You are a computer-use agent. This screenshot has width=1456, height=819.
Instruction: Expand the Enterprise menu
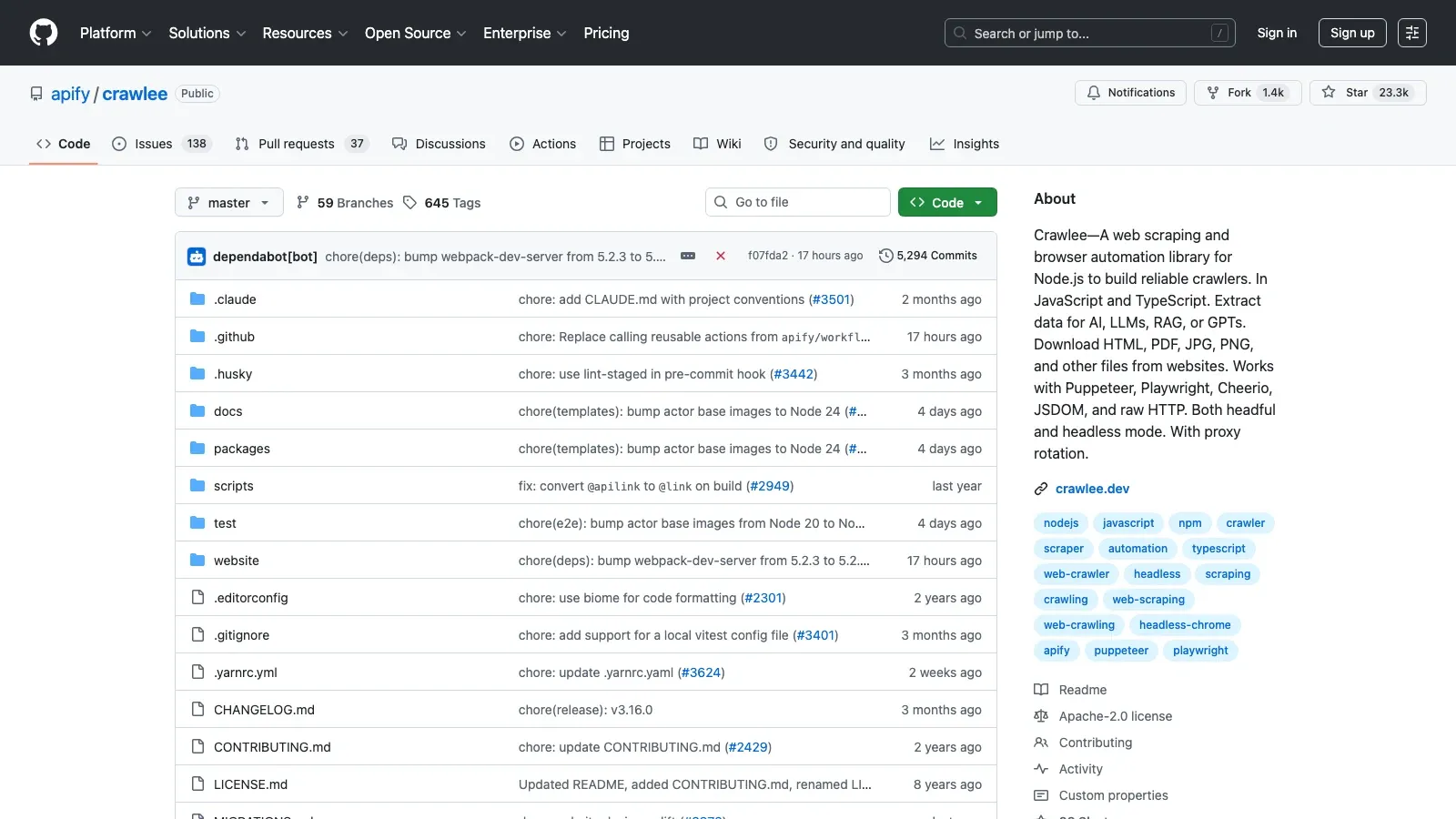[x=525, y=33]
